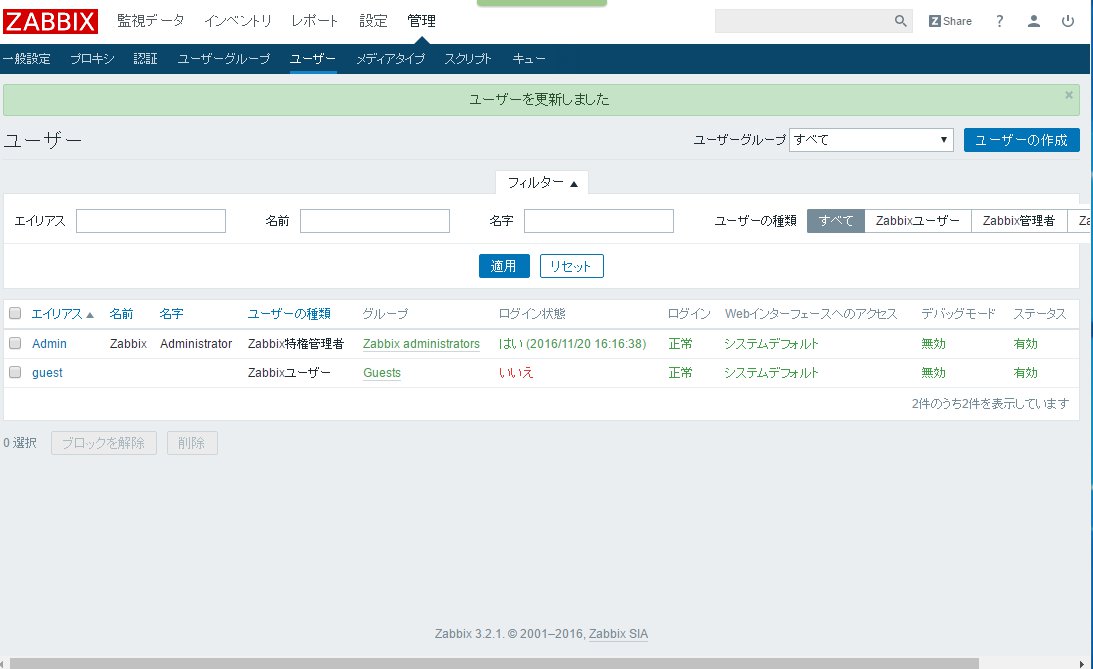Toggle guest's 有効 status link
The width and height of the screenshot is (1093, 669).
[1025, 373]
